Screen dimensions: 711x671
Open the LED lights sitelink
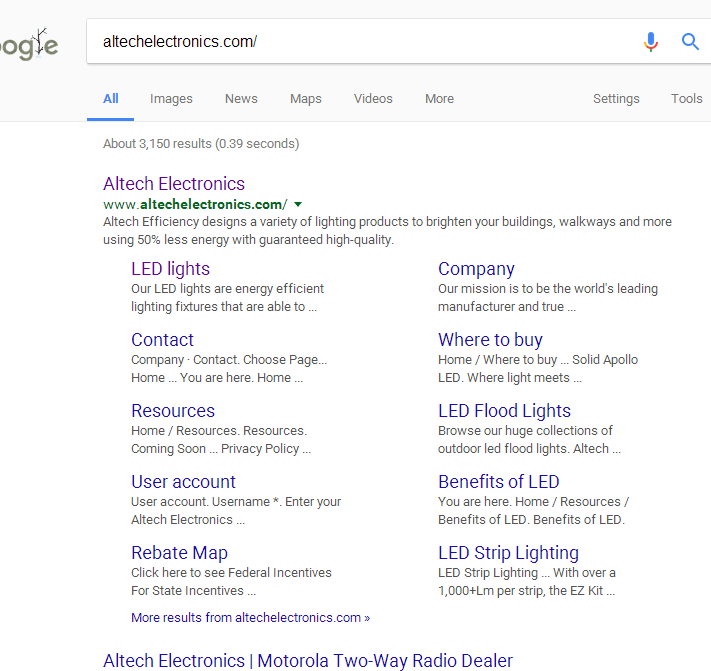pyautogui.click(x=170, y=269)
